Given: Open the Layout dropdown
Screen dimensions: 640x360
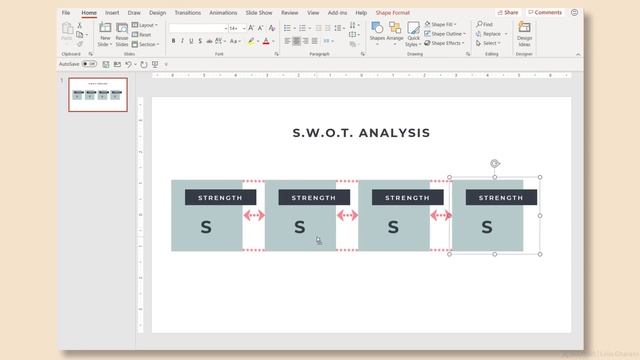Looking at the screenshot, I should (x=145, y=25).
